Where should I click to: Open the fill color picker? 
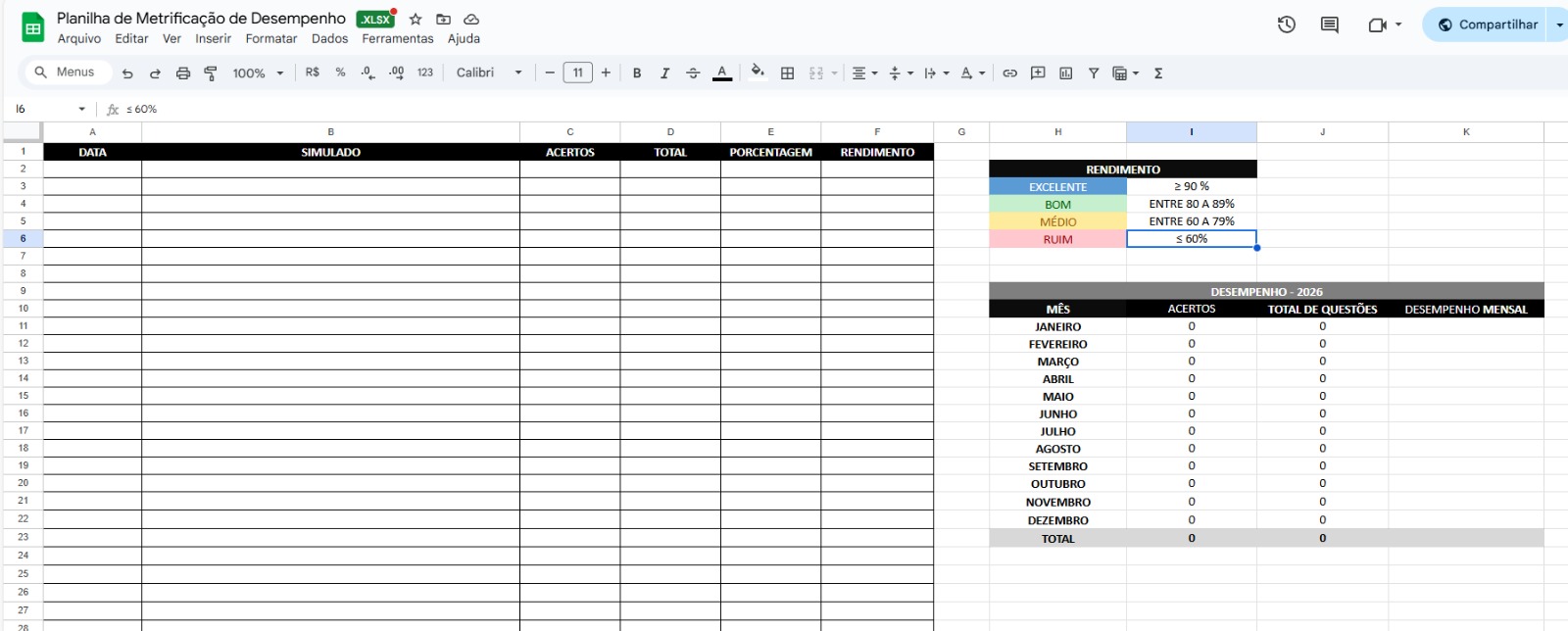click(757, 72)
